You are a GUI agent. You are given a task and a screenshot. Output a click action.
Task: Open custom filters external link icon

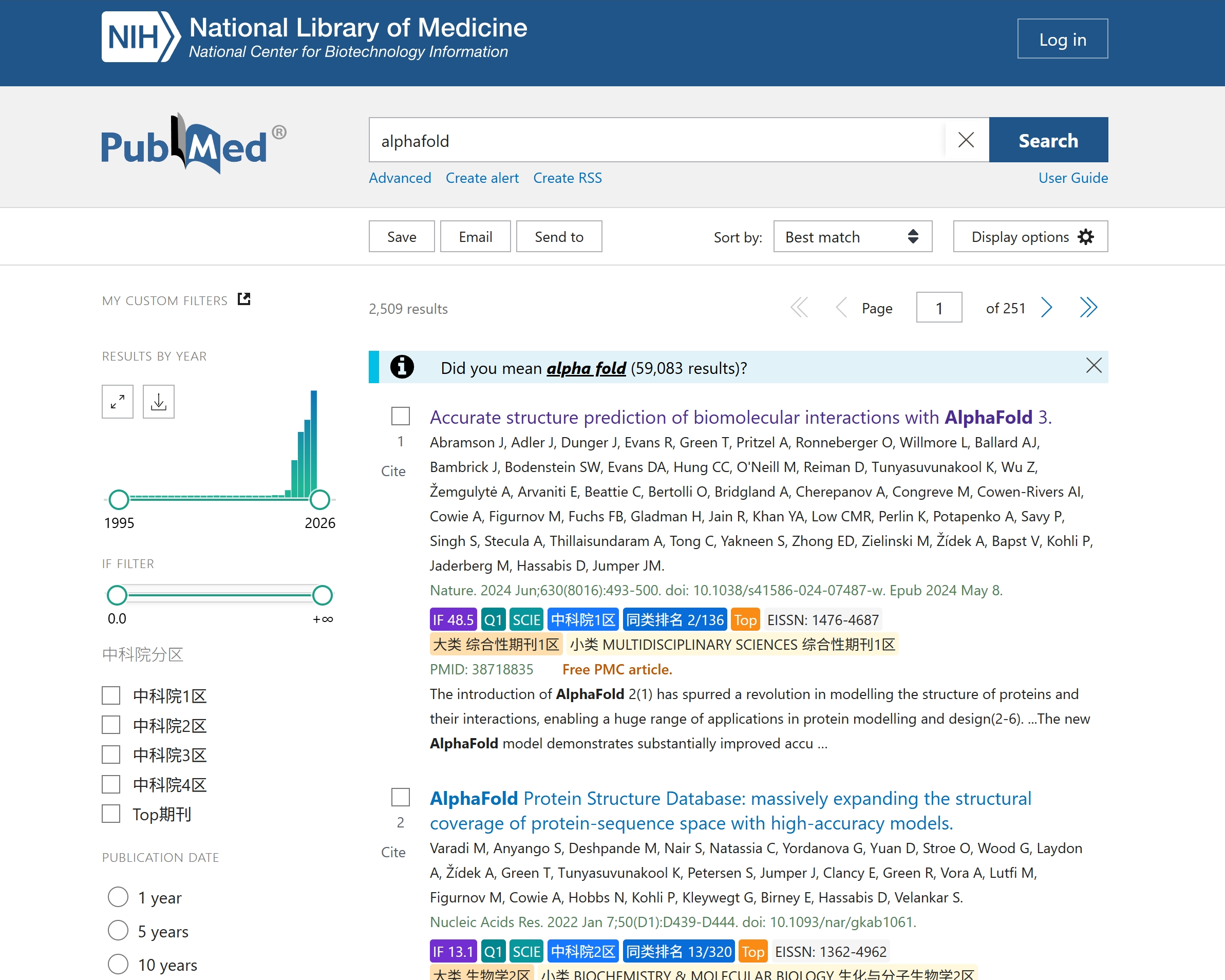pos(244,299)
